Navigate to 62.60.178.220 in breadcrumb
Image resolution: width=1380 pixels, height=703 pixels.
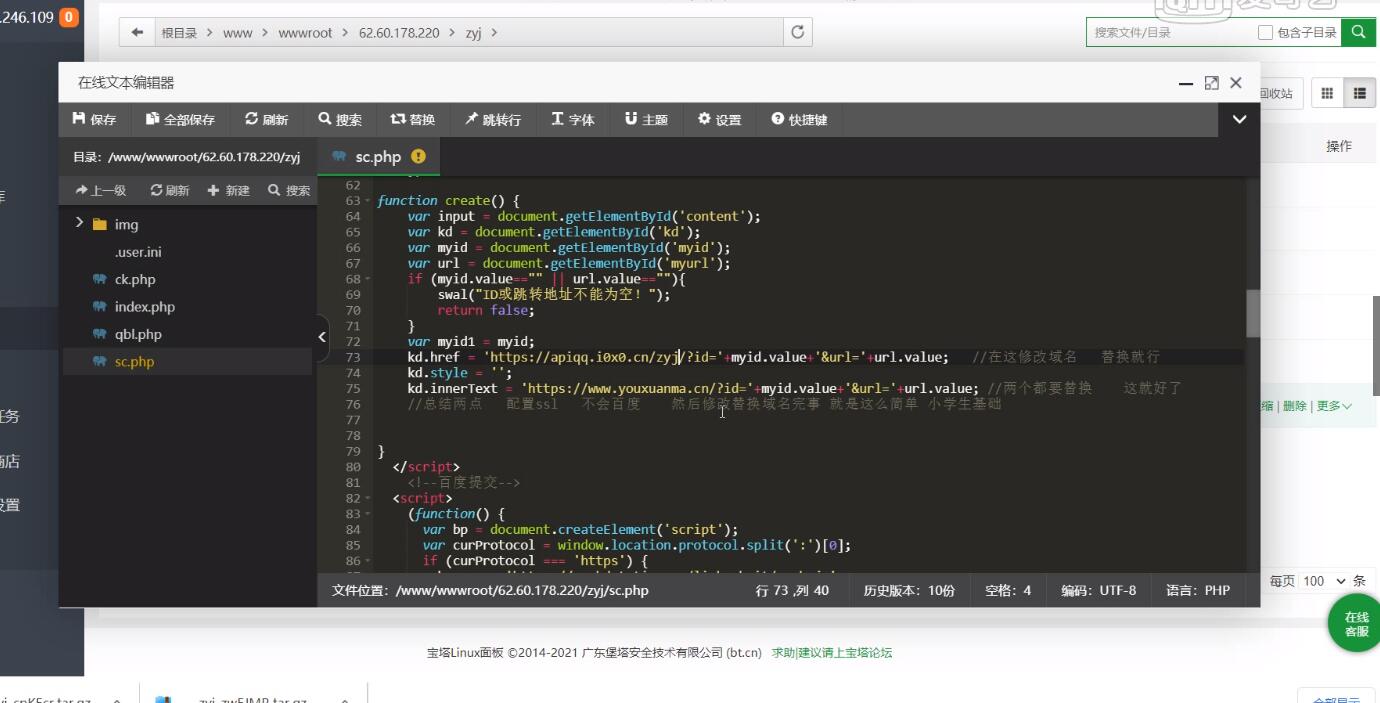click(399, 33)
